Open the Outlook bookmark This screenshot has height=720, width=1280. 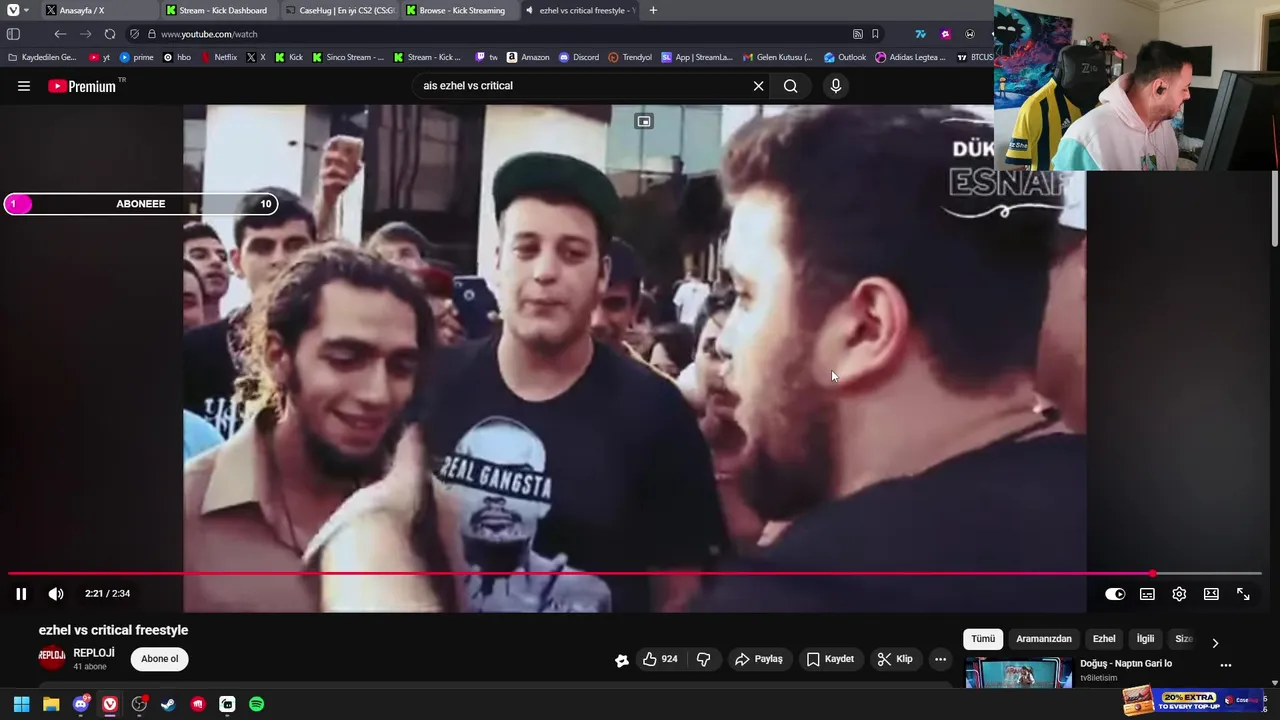coord(845,57)
